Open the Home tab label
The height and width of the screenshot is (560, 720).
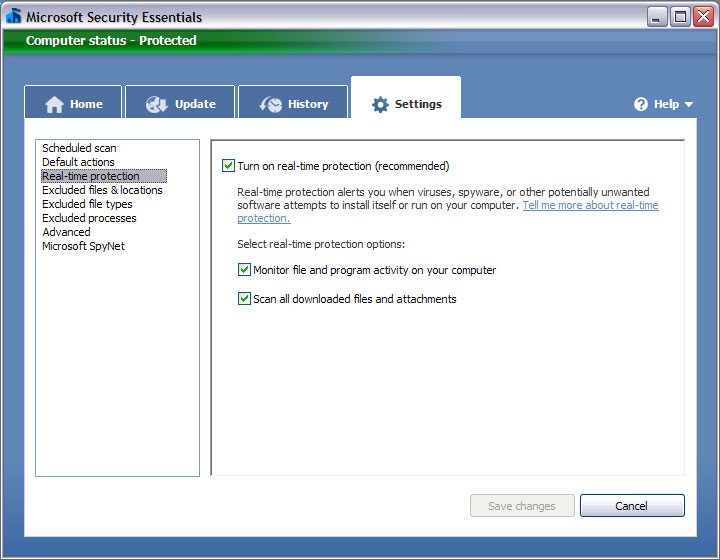pyautogui.click(x=86, y=104)
